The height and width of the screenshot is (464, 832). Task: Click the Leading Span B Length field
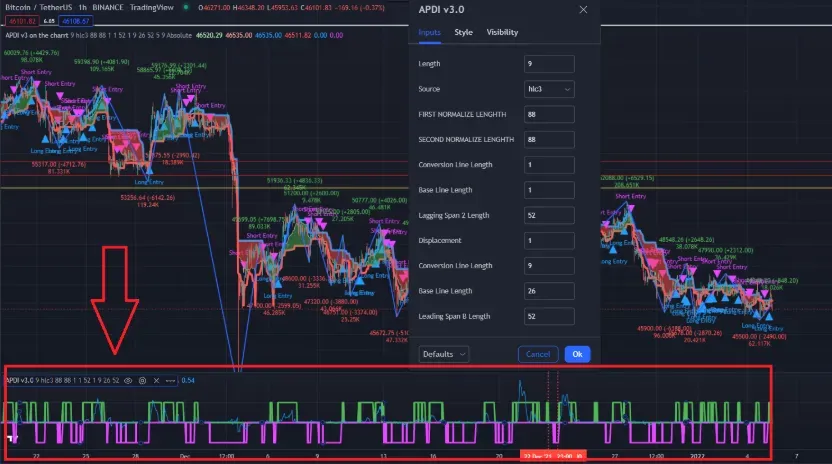(x=549, y=316)
